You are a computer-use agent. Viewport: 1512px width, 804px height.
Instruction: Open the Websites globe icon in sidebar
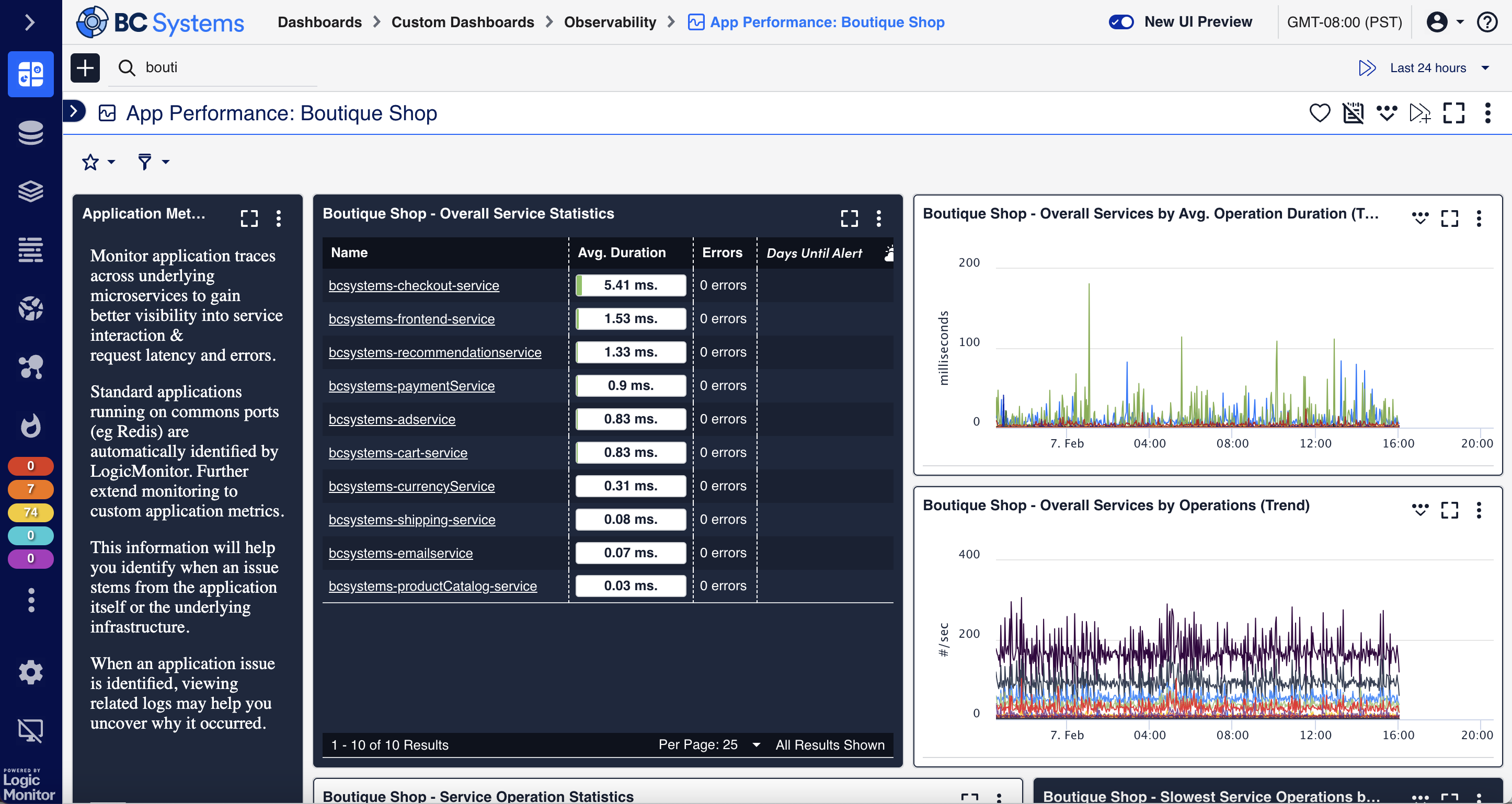[x=30, y=308]
